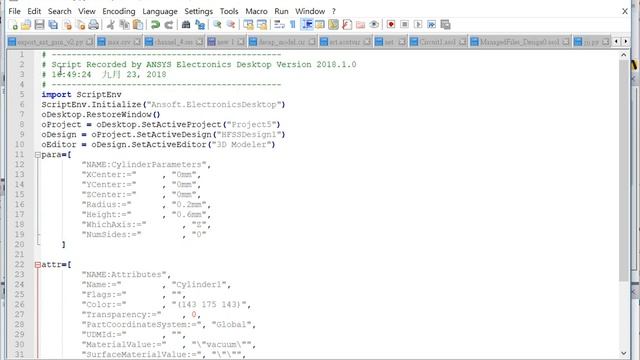Cut selection using the scissors icon
Screen dimensions: 640x360
[x=111, y=25]
